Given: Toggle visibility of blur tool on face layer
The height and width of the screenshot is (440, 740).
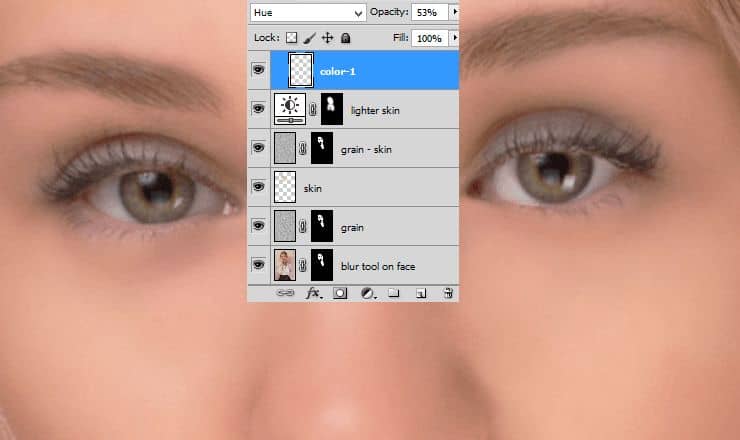Looking at the screenshot, I should pyautogui.click(x=259, y=266).
